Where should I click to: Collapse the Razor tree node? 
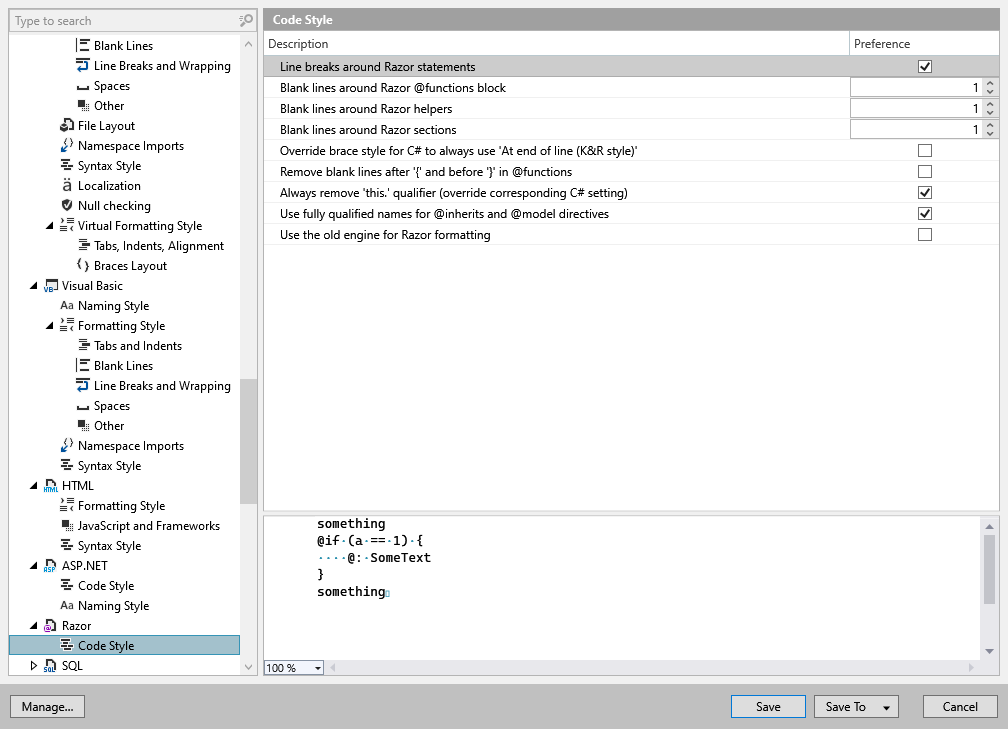(33, 626)
